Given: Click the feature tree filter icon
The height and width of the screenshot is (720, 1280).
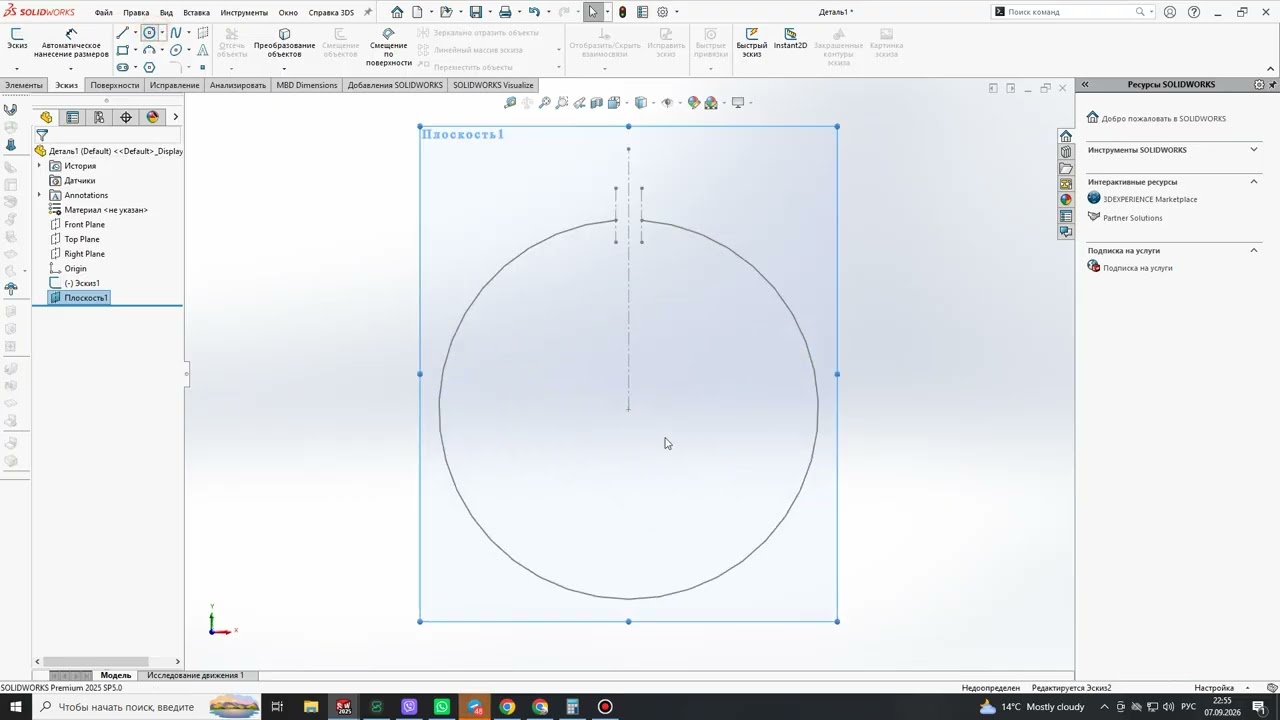Looking at the screenshot, I should coord(42,135).
